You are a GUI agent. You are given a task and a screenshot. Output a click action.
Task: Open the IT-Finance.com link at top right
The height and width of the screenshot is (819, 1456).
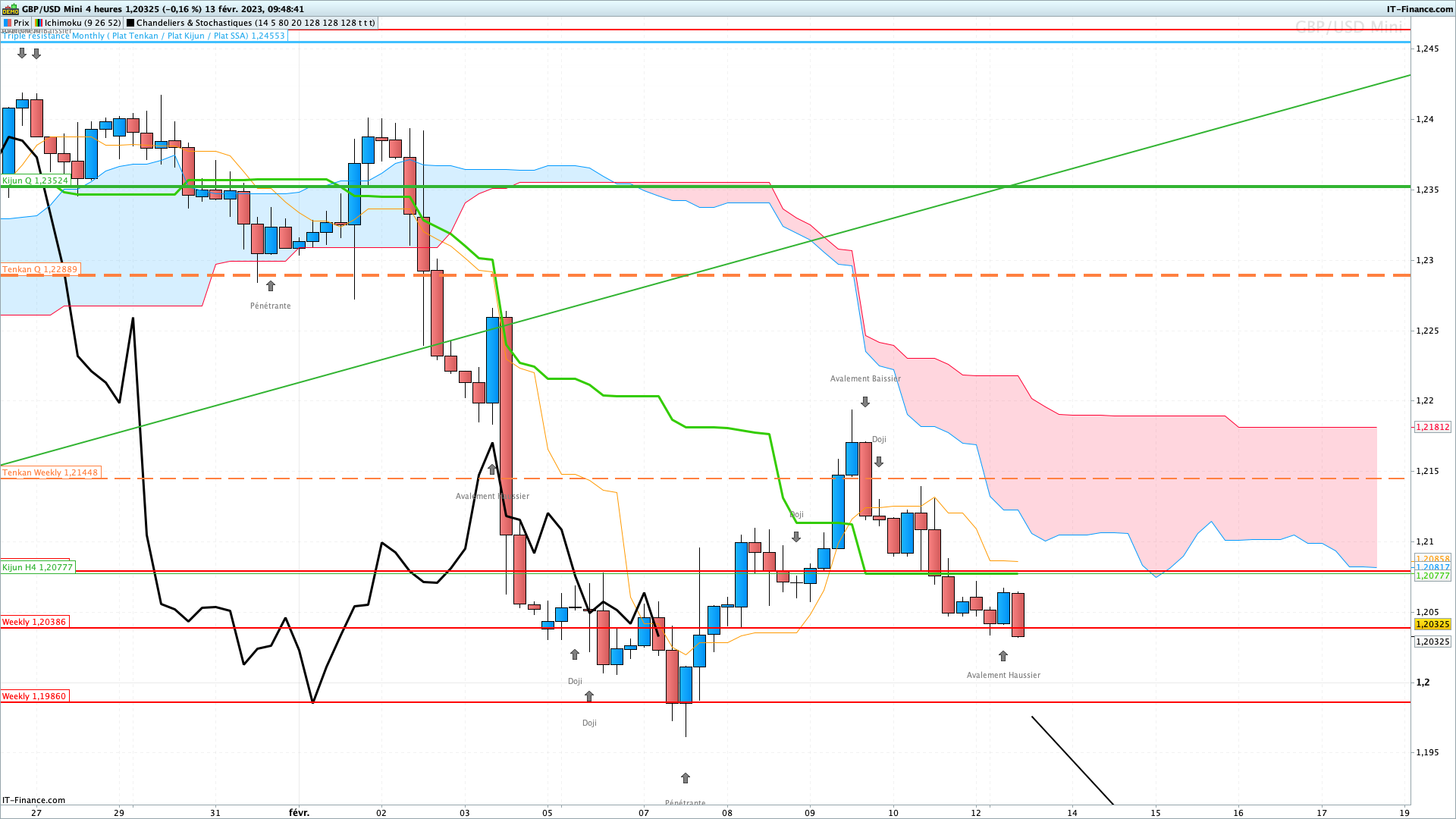tap(1420, 9)
